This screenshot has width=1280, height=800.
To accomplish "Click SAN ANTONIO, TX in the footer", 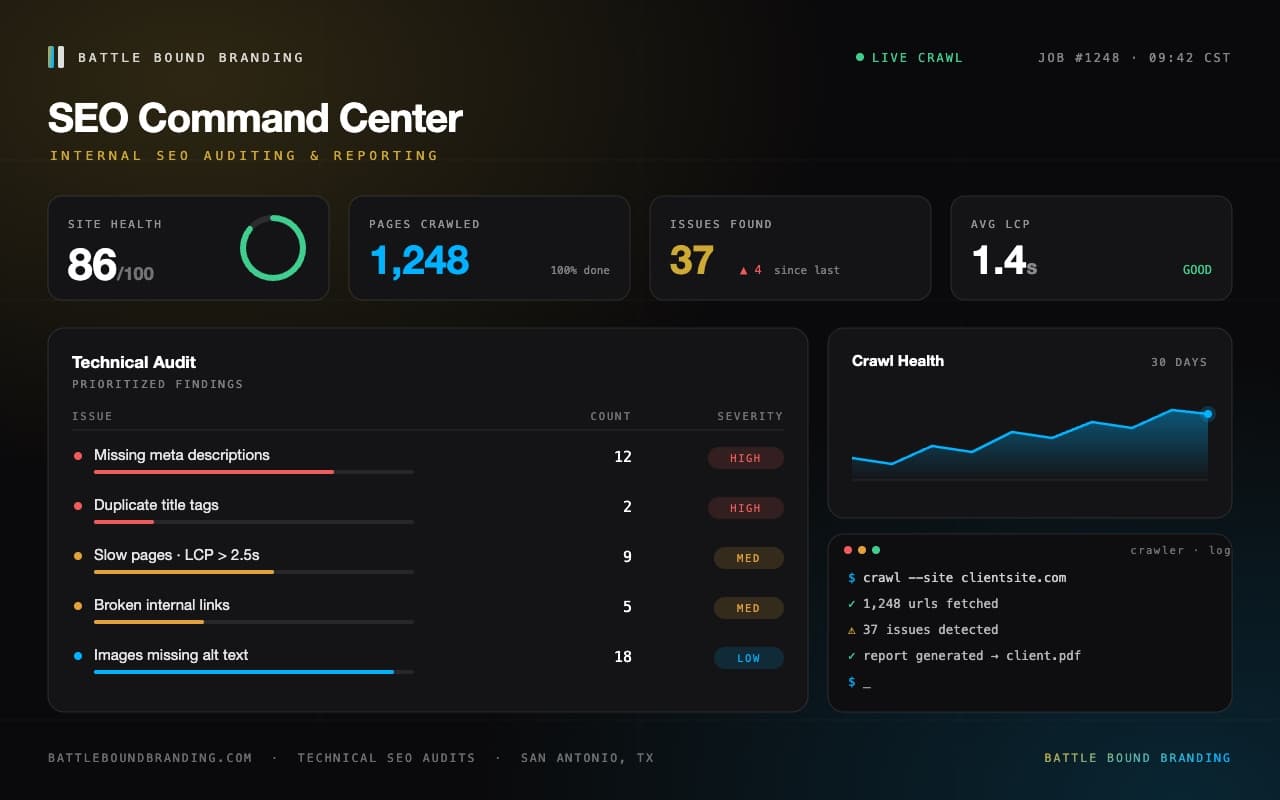I will [x=587, y=758].
